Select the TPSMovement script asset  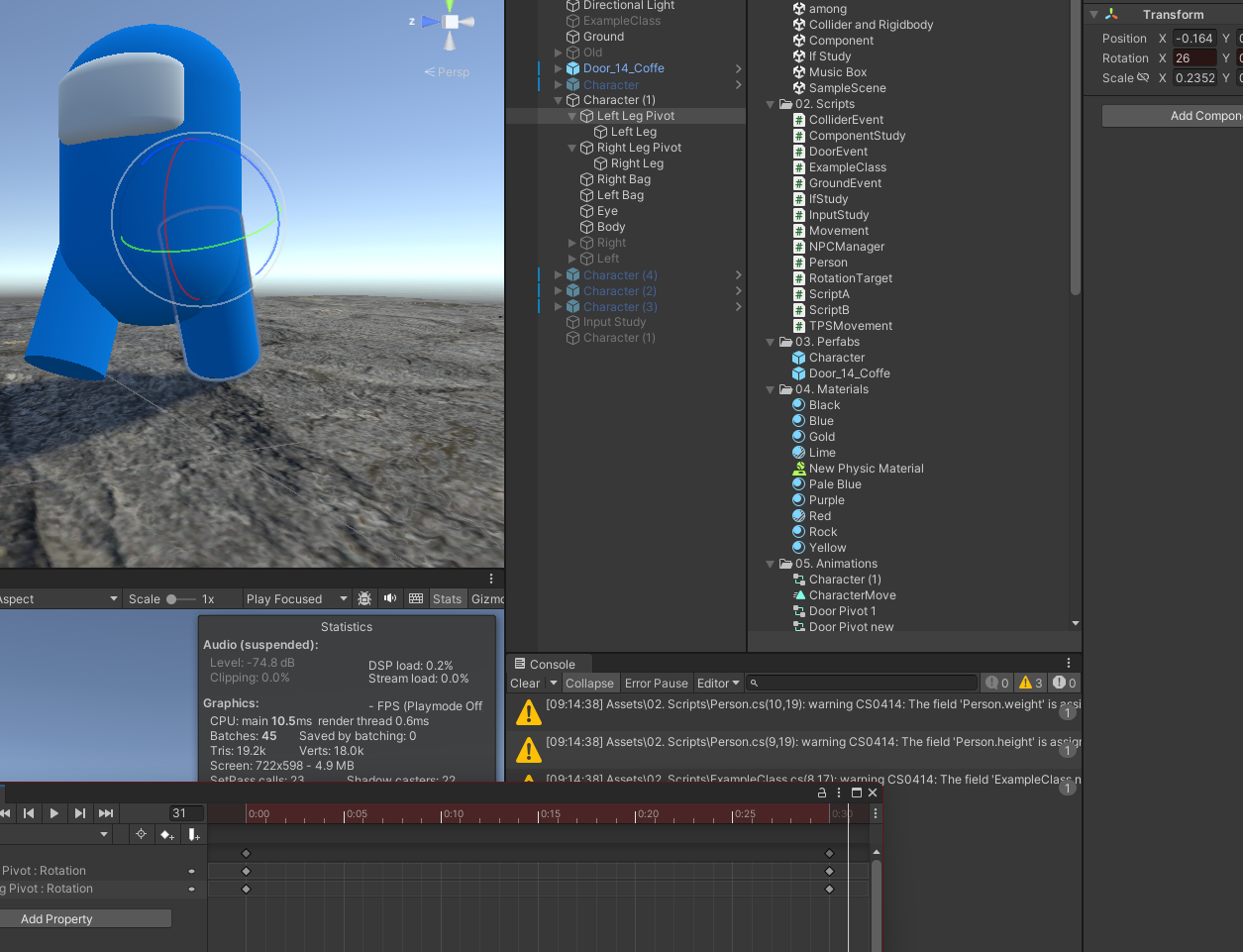(x=851, y=326)
